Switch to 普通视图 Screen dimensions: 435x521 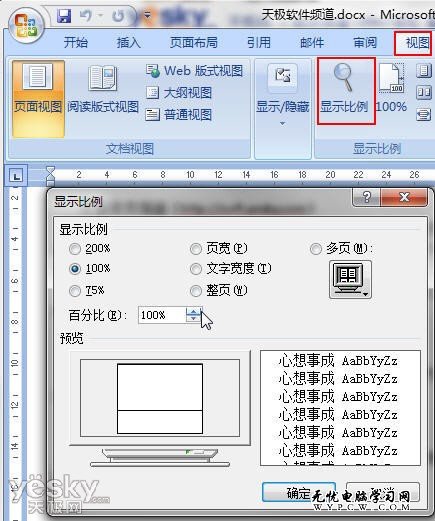179,115
